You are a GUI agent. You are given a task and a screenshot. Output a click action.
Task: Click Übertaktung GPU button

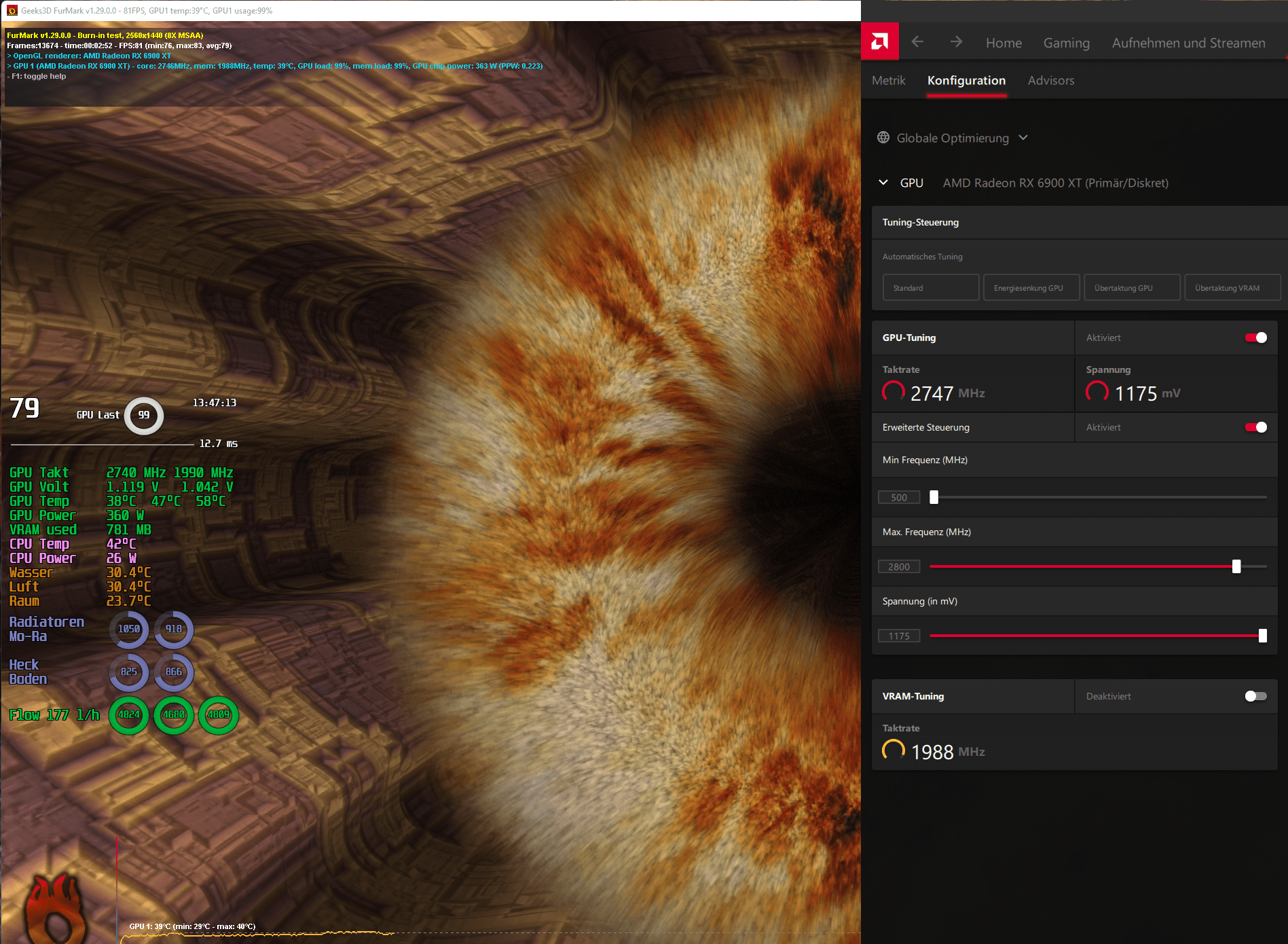click(1132, 288)
